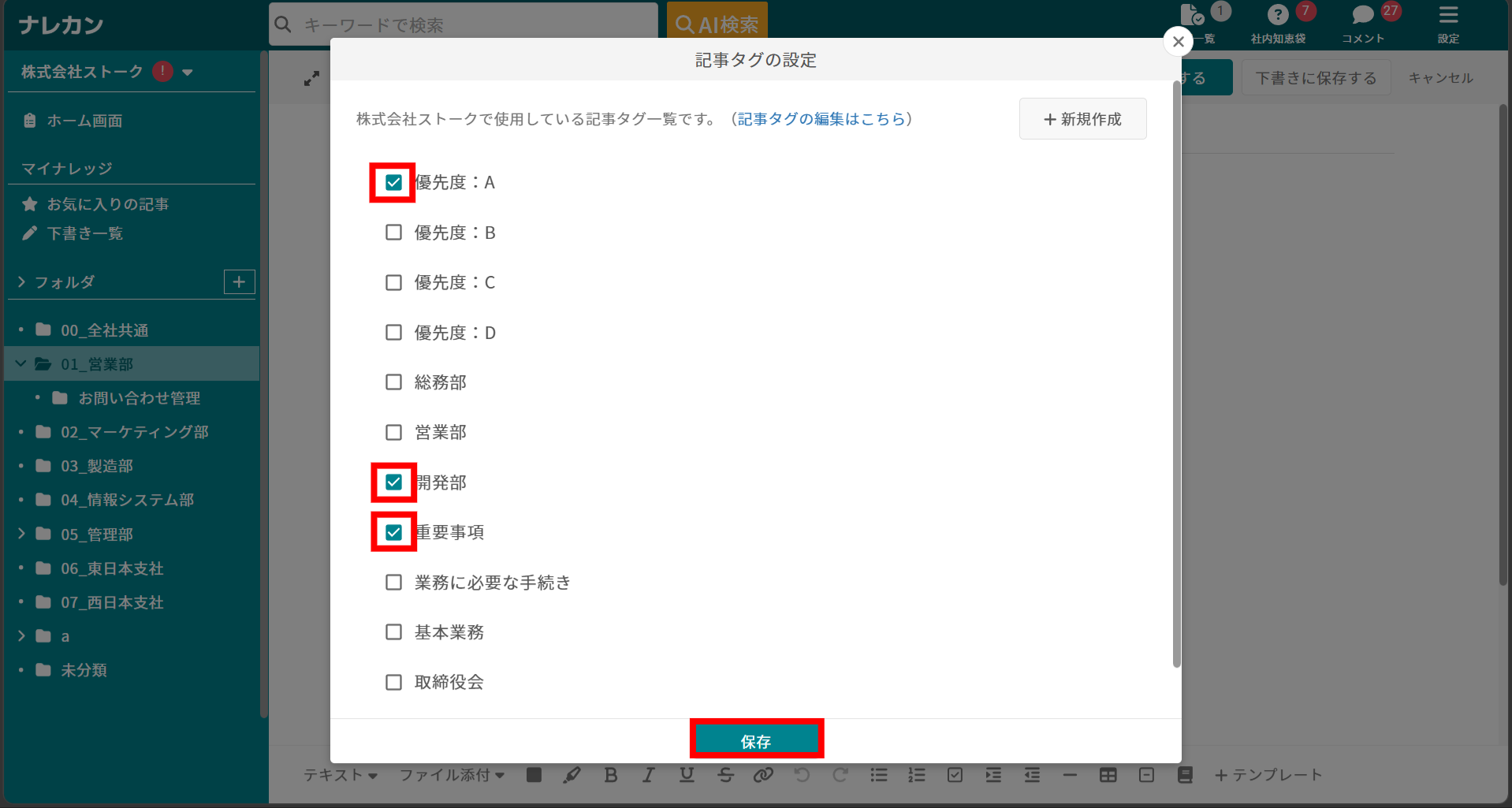Close the 記事タグの設定 dialog

tap(1178, 42)
